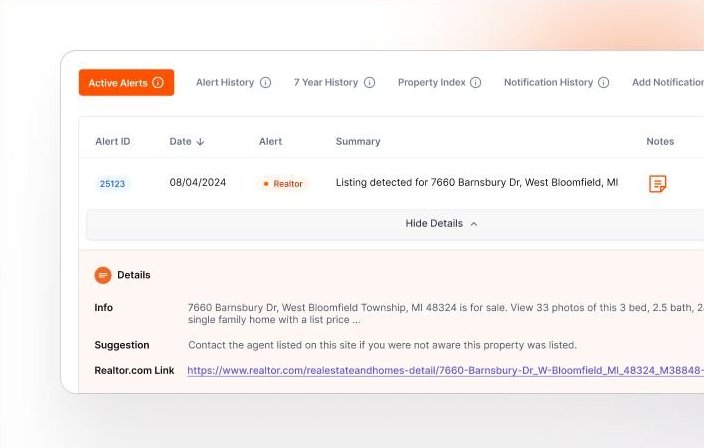
Task: Click info icon on Active Alerts tab
Action: (x=158, y=83)
